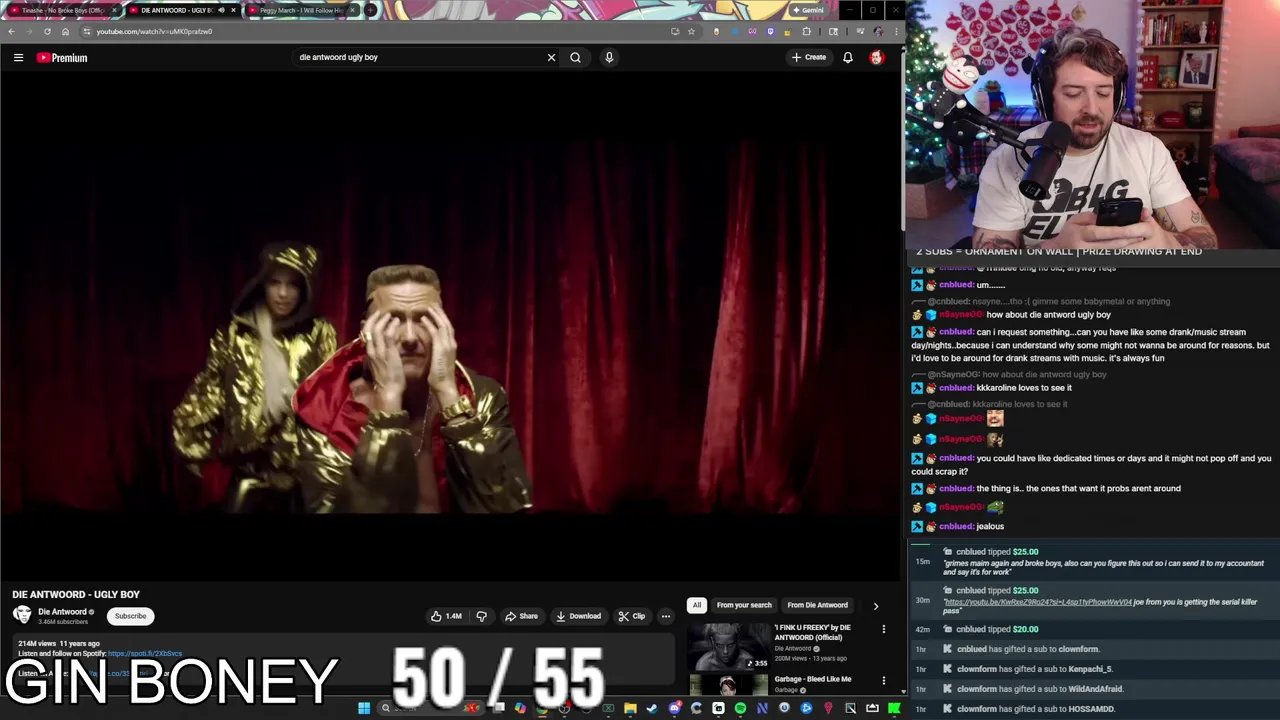Clear the YouTube search box text
1280x720 pixels.
[x=551, y=57]
